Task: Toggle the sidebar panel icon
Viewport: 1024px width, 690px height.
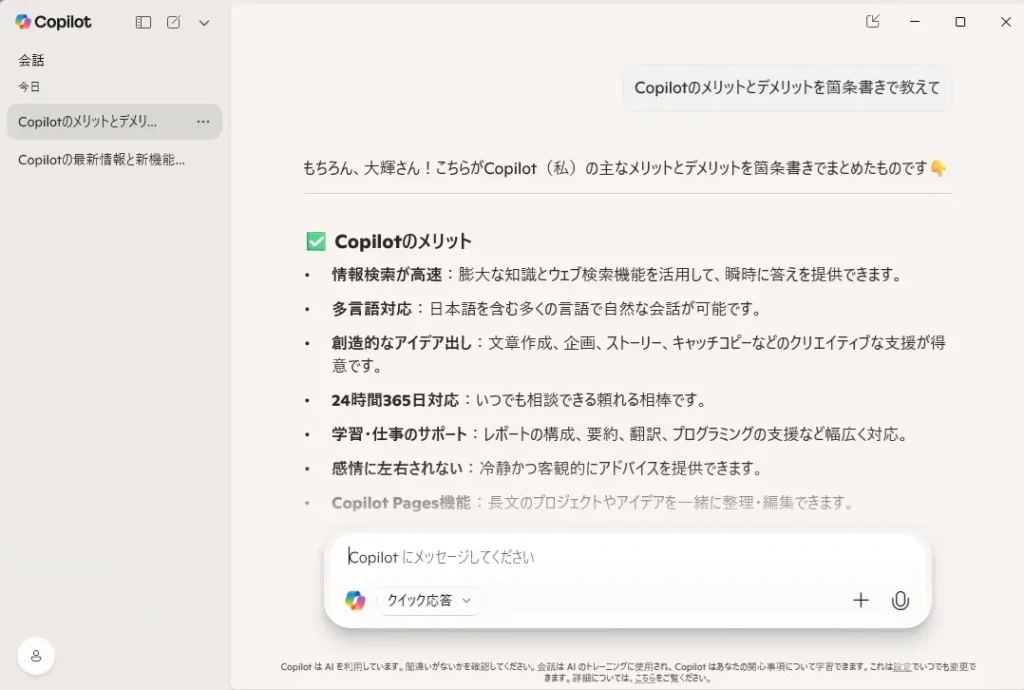Action: (x=143, y=22)
